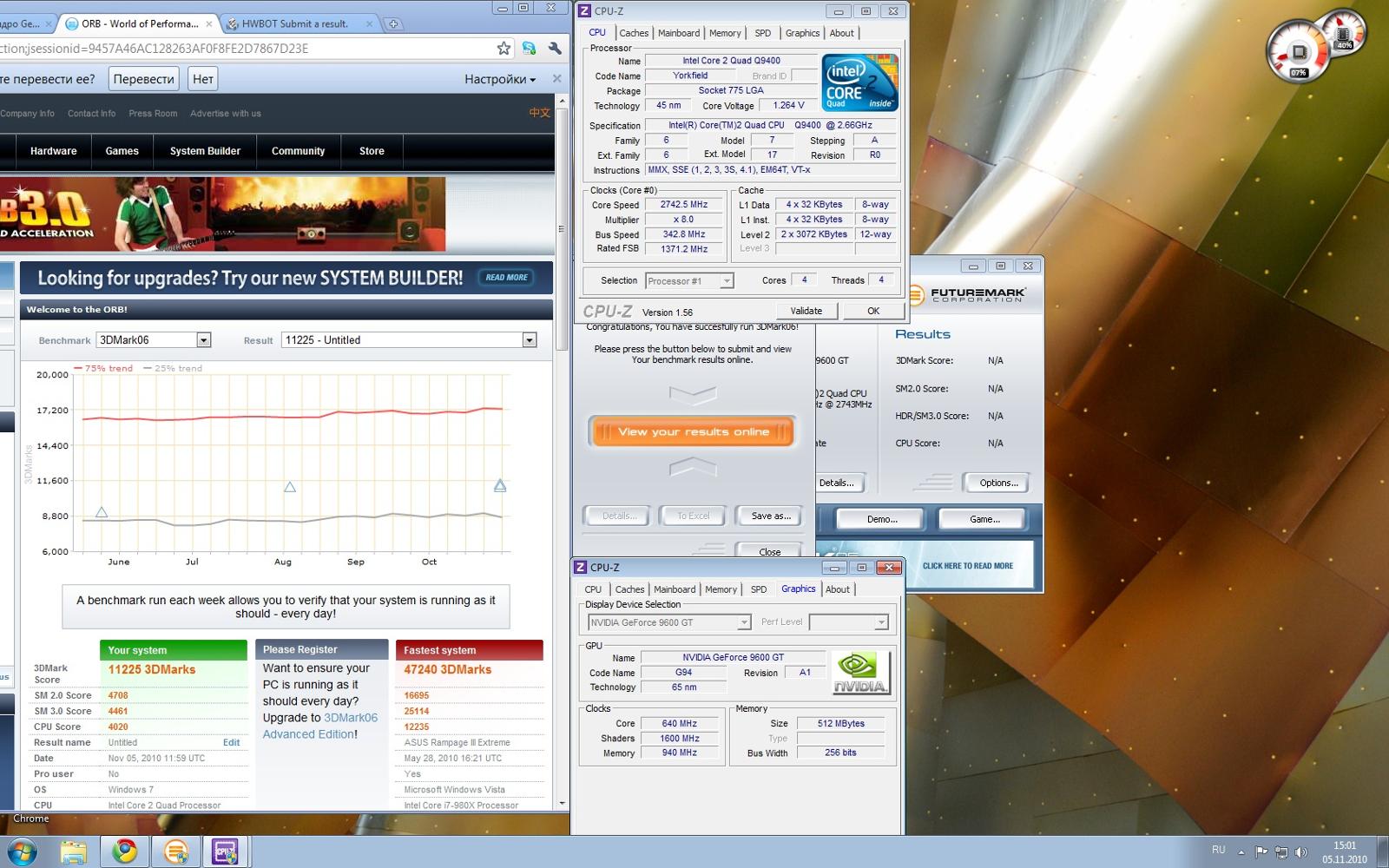Click the June triangle marker on the chart
This screenshot has height=868, width=1389.
[x=102, y=512]
